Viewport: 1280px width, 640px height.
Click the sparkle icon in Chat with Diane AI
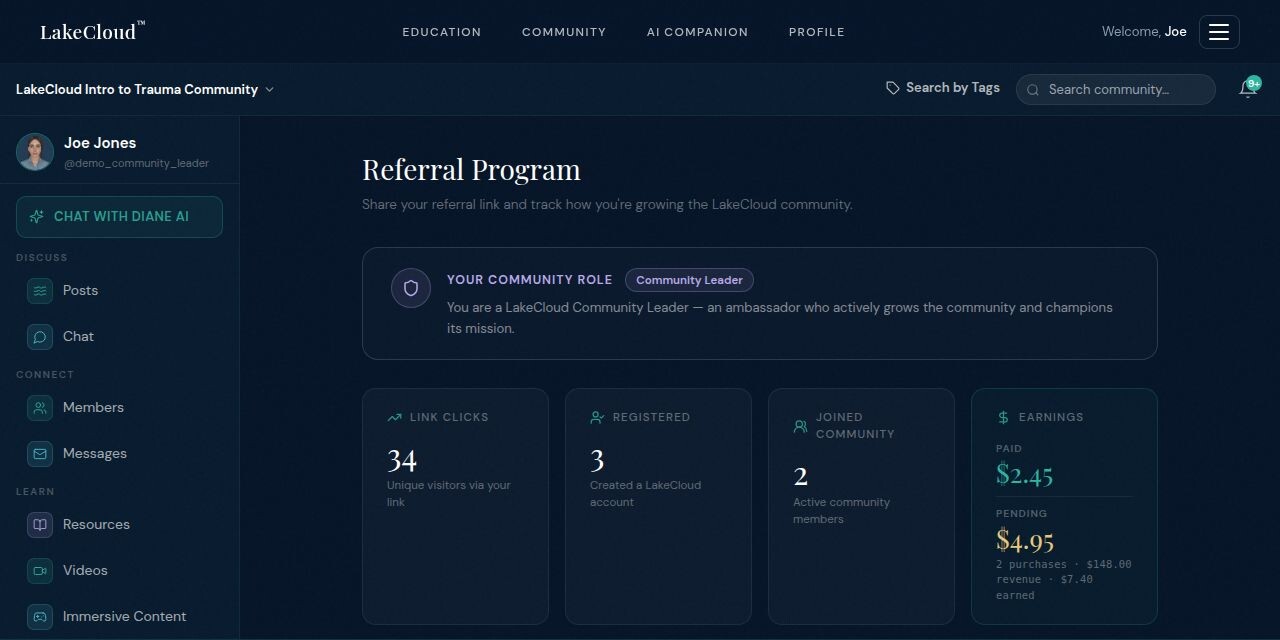click(37, 217)
